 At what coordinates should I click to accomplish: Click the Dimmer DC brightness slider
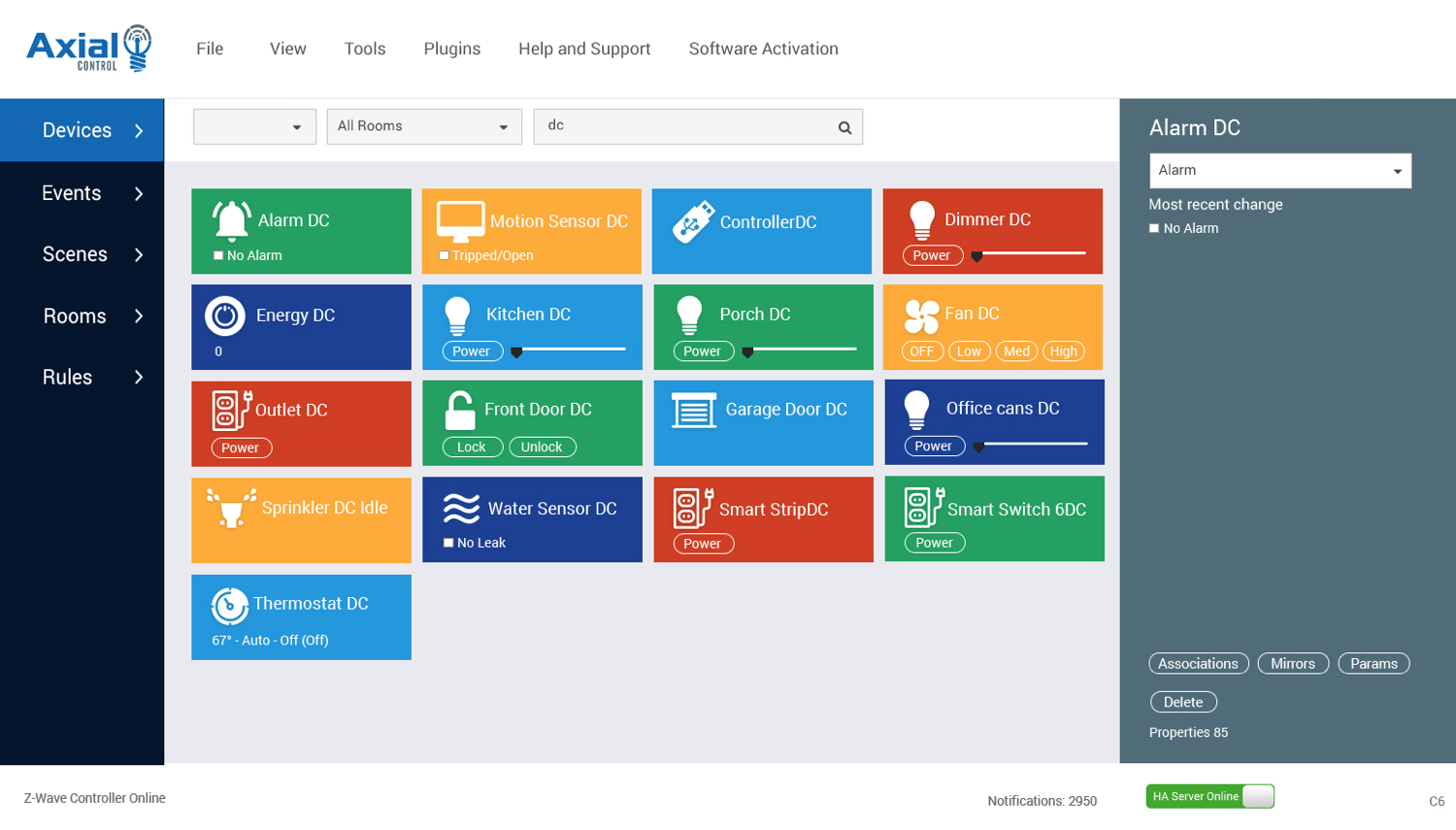[1030, 254]
